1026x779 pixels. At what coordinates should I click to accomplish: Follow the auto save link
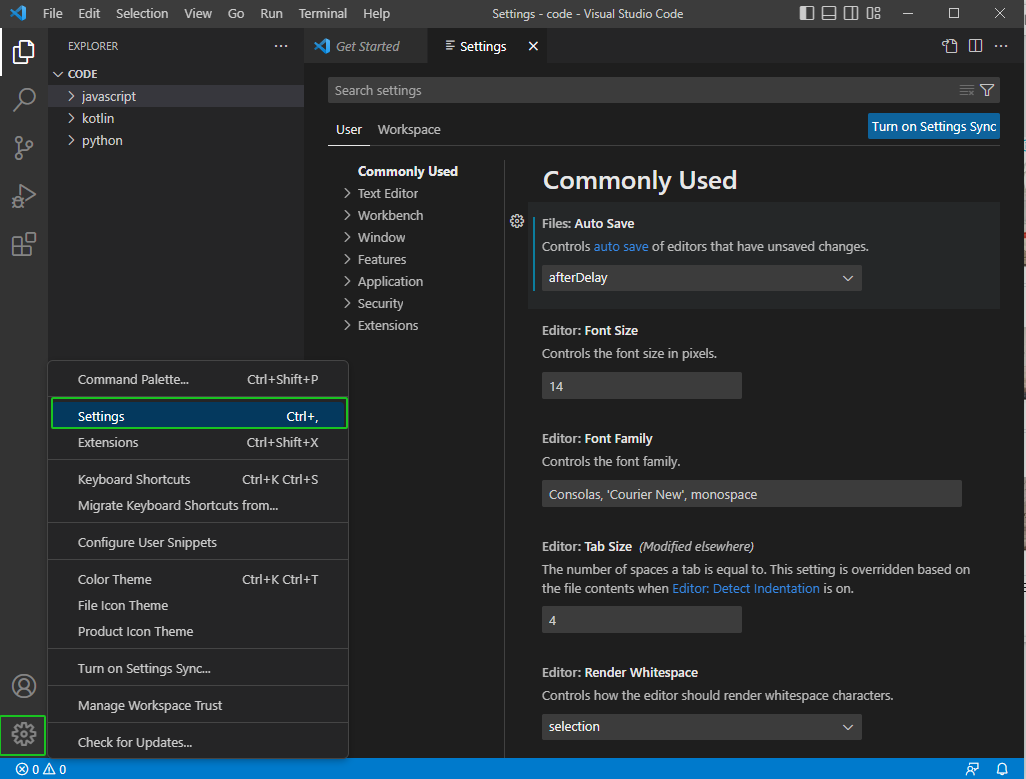pyautogui.click(x=620, y=247)
